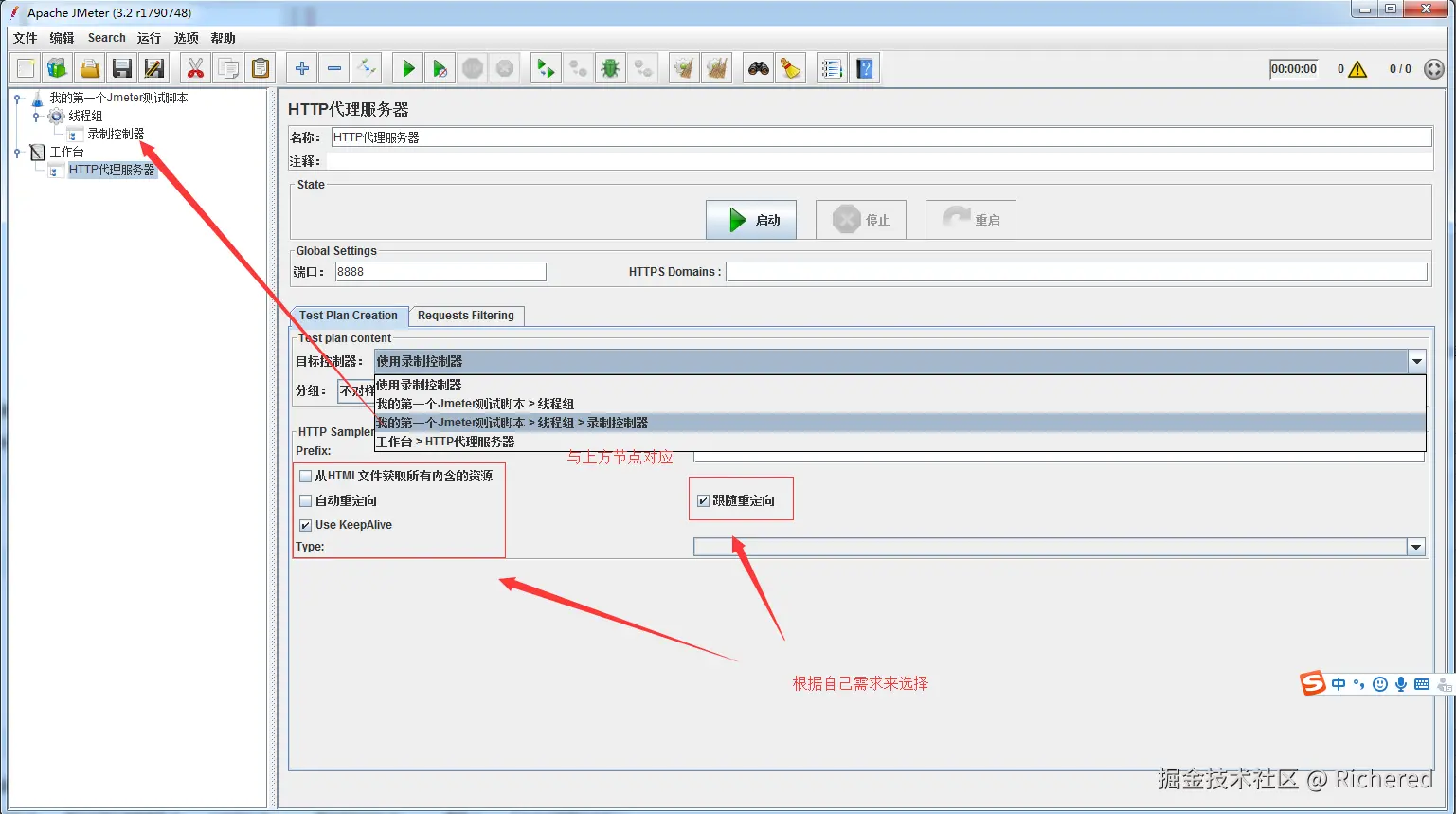Toggle the '自动重定向' checkbox
This screenshot has height=814, width=1456.
tap(305, 500)
